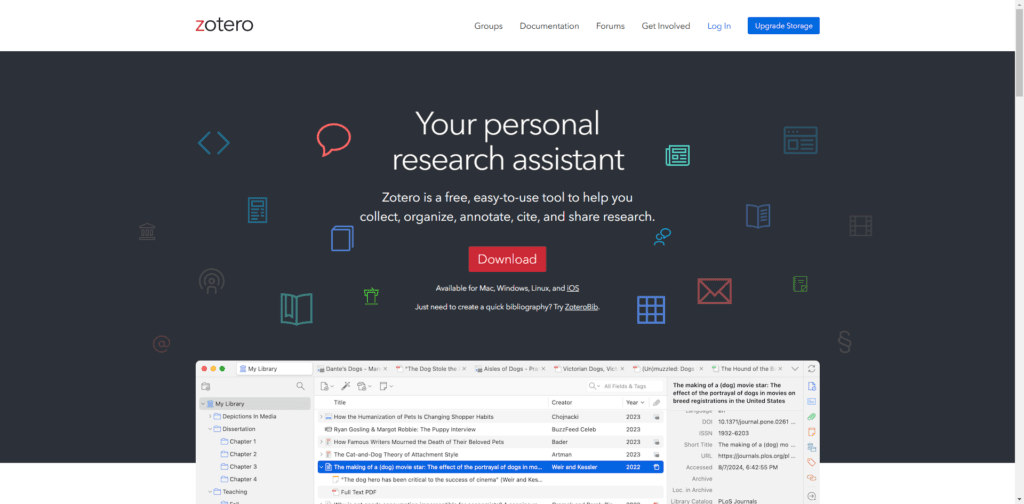Open the search mode dropdown beside All Fields & Tags
Screen dimensions: 1024x504
pyautogui.click(x=594, y=386)
